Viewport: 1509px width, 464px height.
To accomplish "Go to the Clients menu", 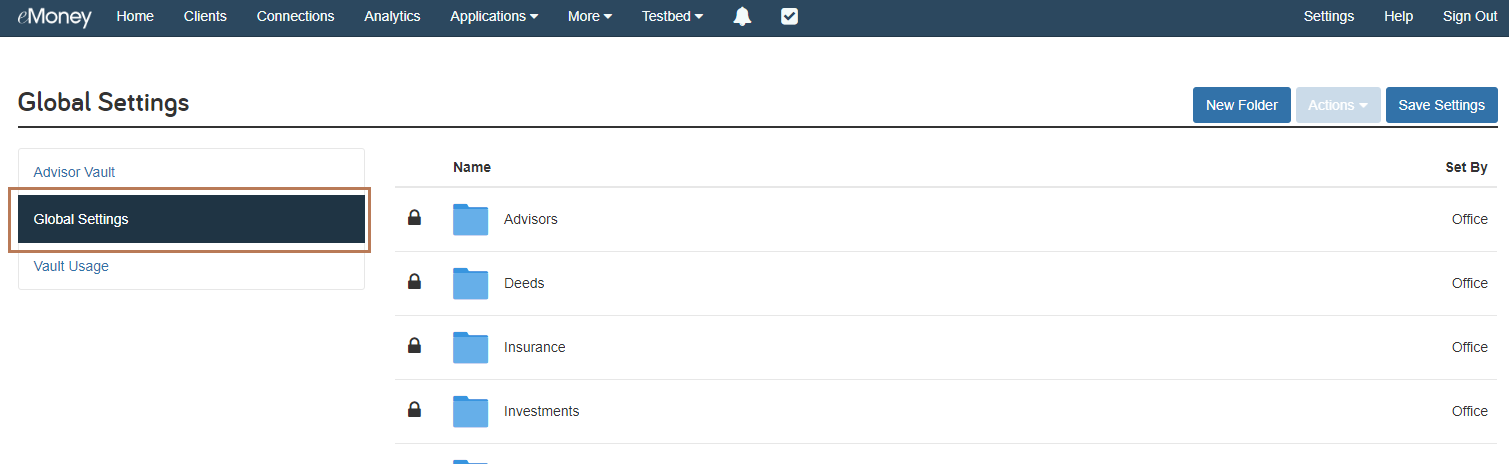I will coord(205,16).
